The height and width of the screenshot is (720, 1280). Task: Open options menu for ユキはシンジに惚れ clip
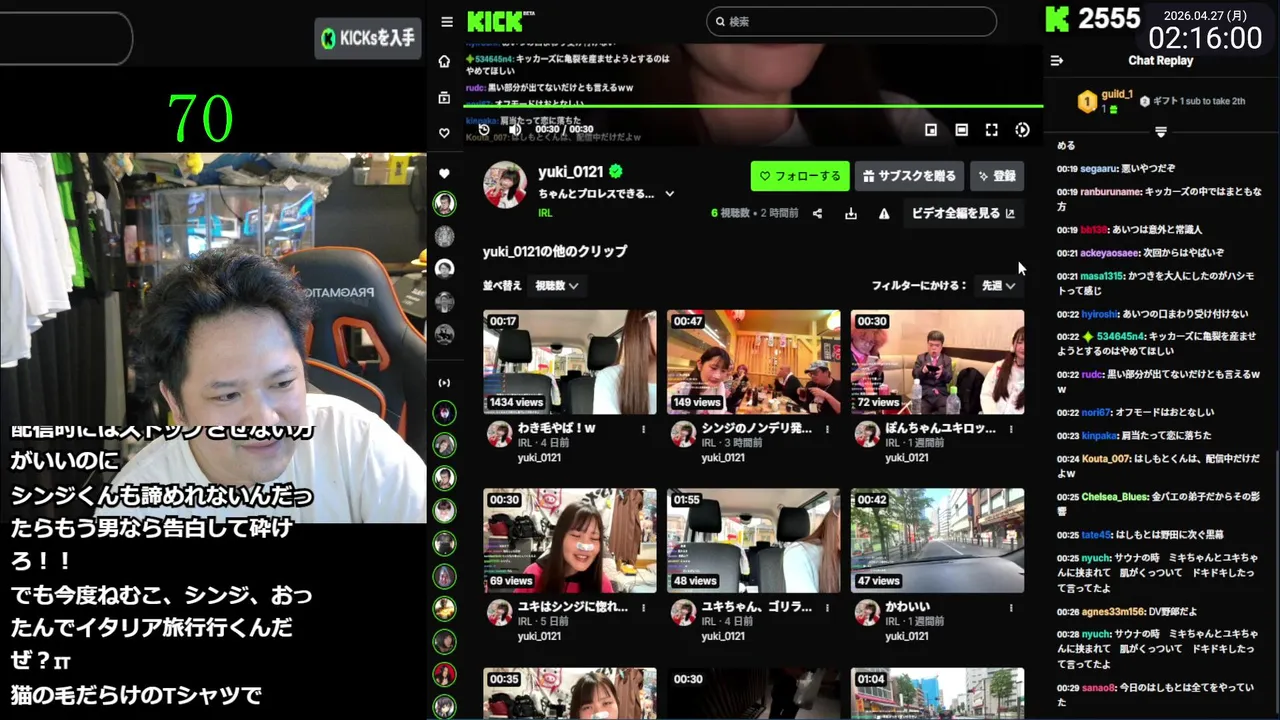(x=643, y=608)
